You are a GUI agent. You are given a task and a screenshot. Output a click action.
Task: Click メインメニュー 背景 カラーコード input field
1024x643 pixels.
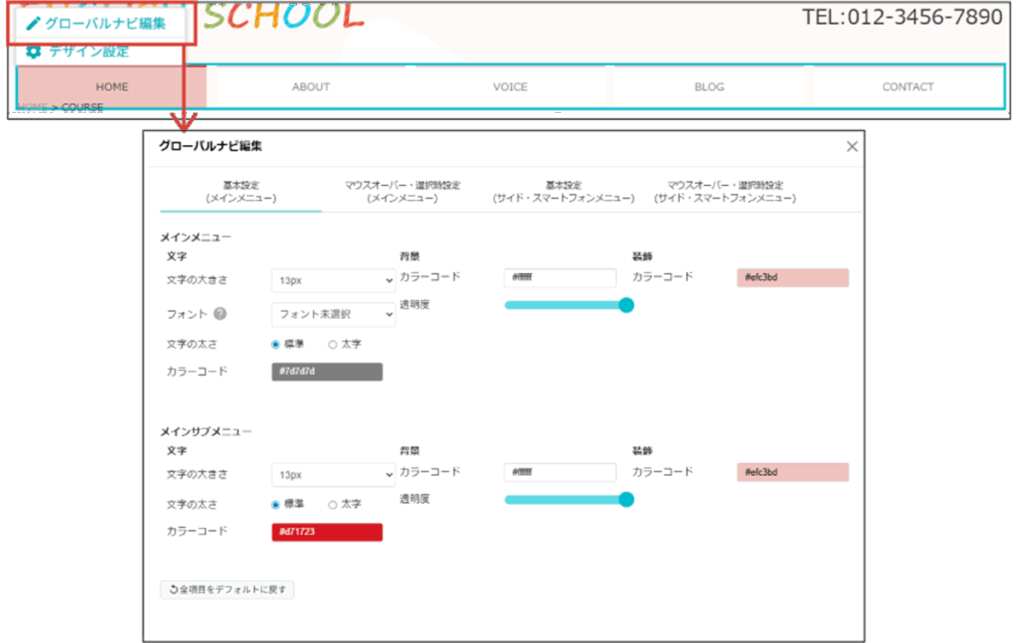click(x=560, y=278)
